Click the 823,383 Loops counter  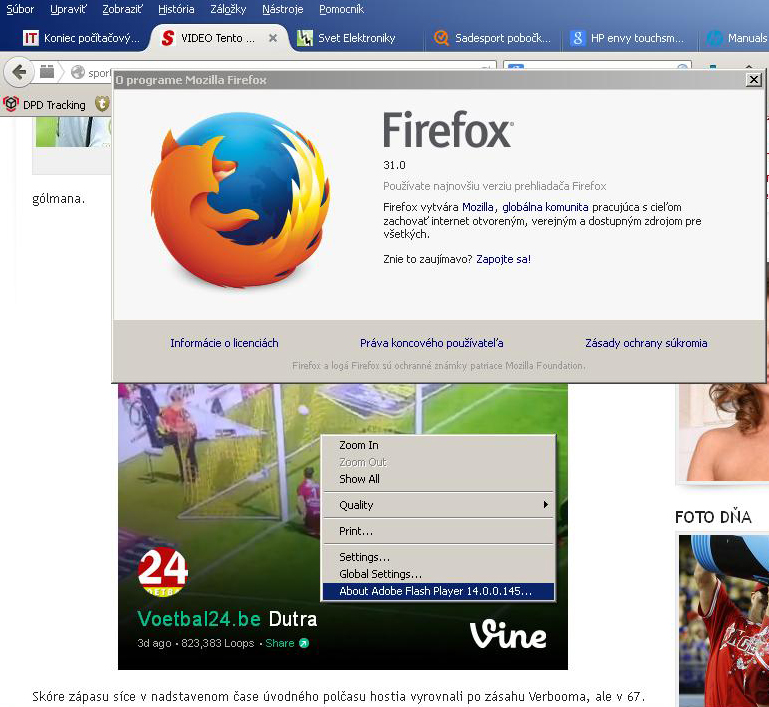[x=218, y=643]
